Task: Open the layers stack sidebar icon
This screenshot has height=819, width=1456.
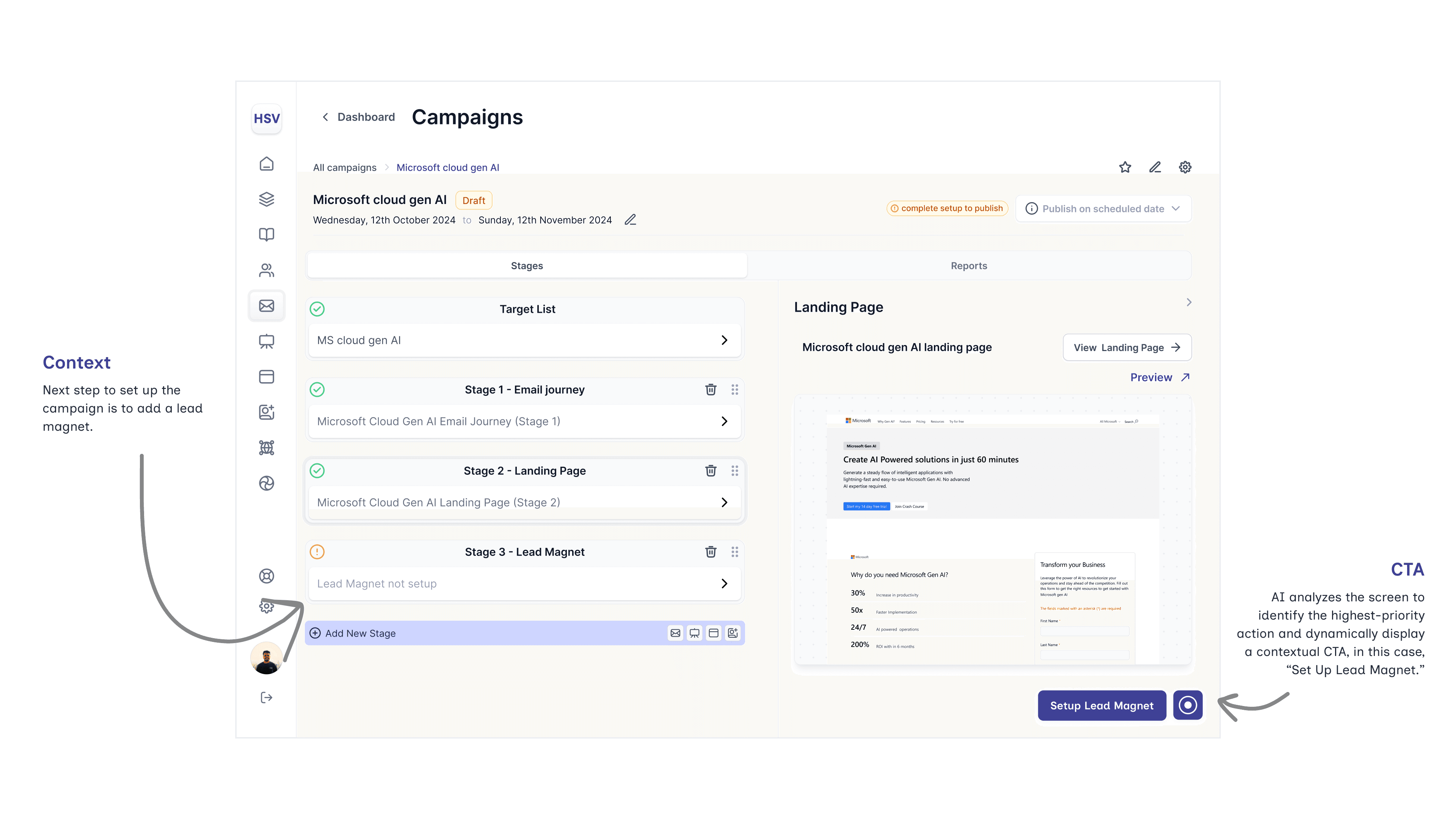Action: (266, 199)
